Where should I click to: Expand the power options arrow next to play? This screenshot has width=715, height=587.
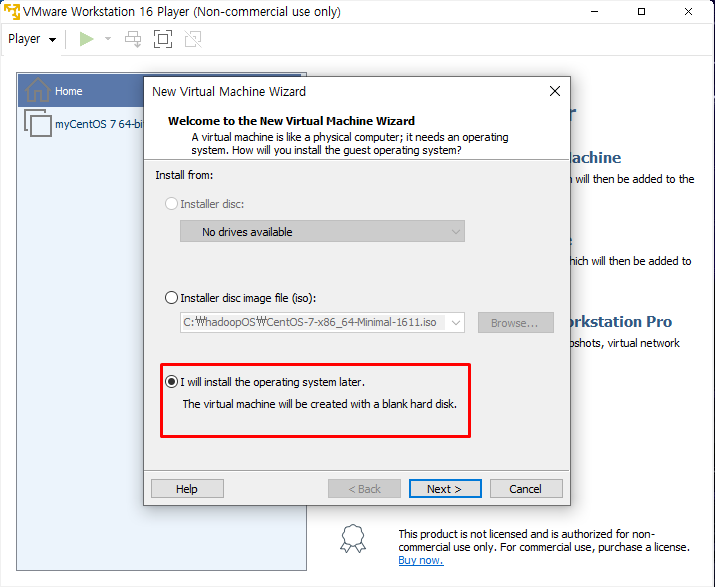coord(108,39)
